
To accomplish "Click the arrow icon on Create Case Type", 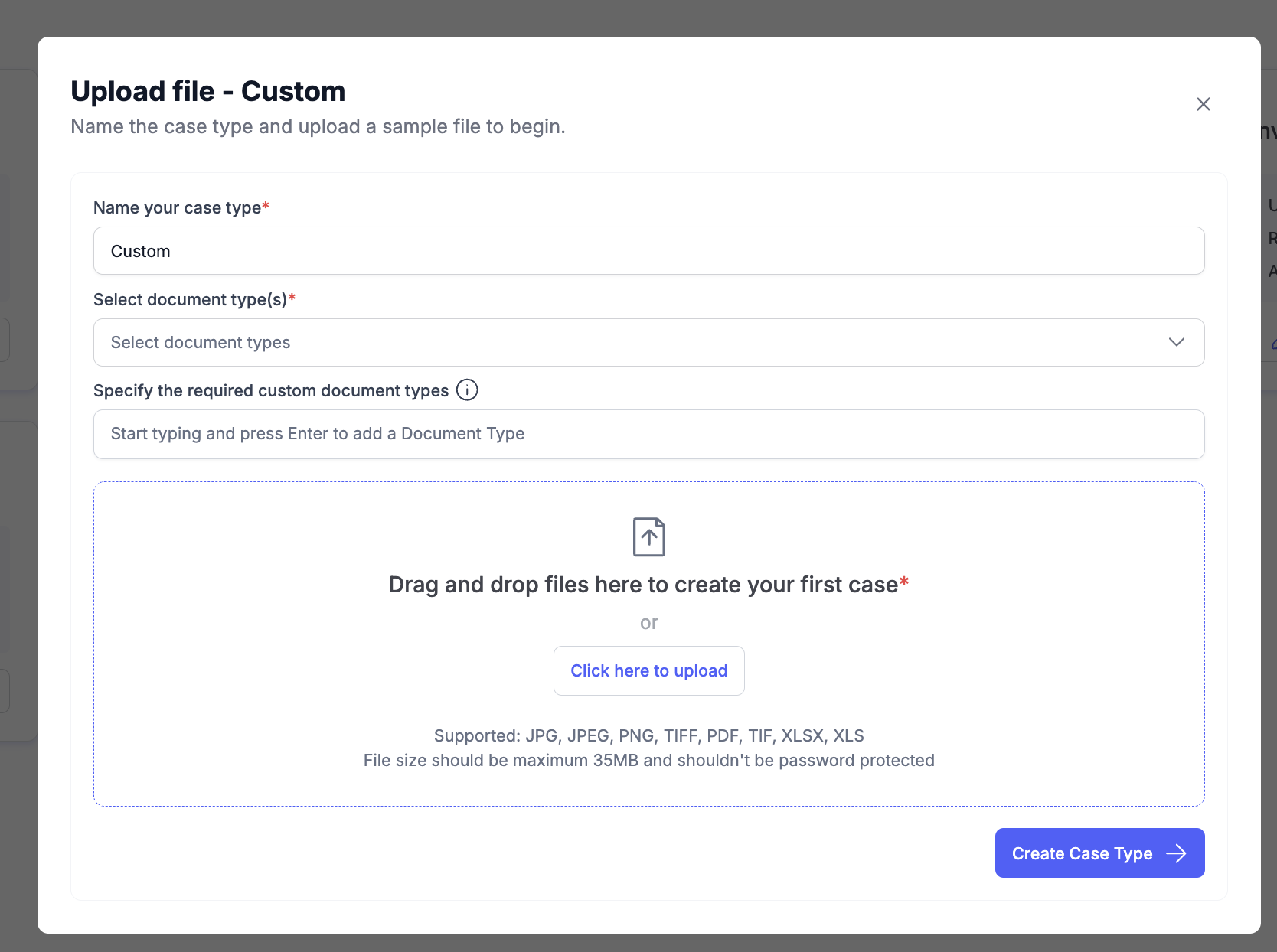I will [1176, 853].
